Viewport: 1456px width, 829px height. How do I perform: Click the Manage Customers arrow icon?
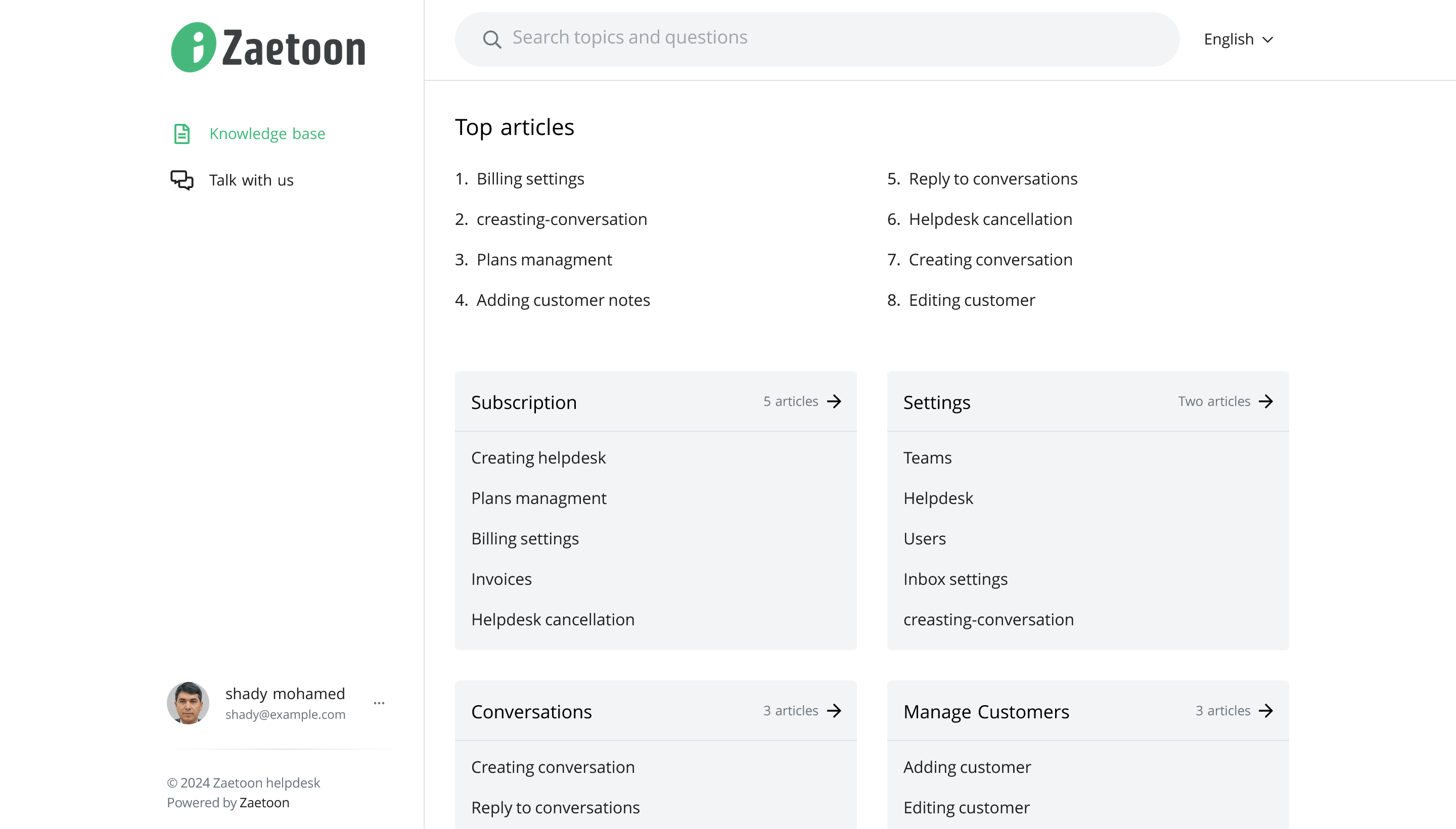(1265, 711)
